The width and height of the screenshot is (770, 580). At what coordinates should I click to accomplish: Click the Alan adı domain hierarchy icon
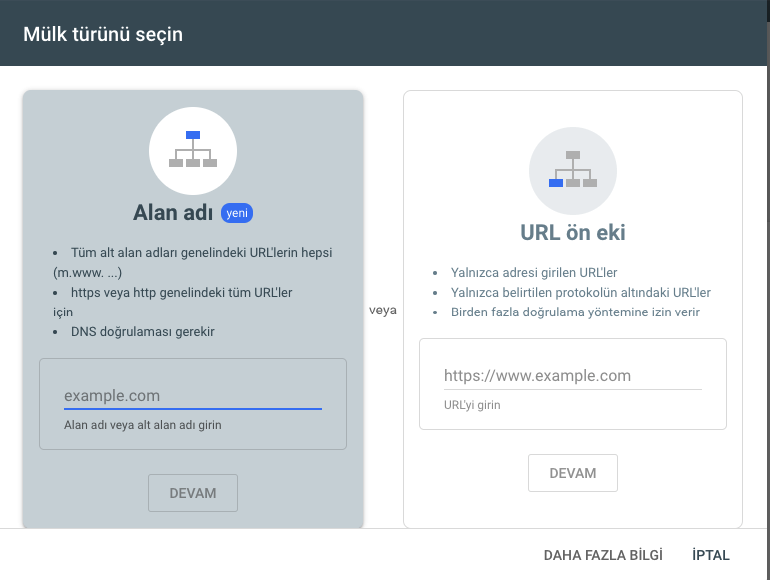pos(193,151)
